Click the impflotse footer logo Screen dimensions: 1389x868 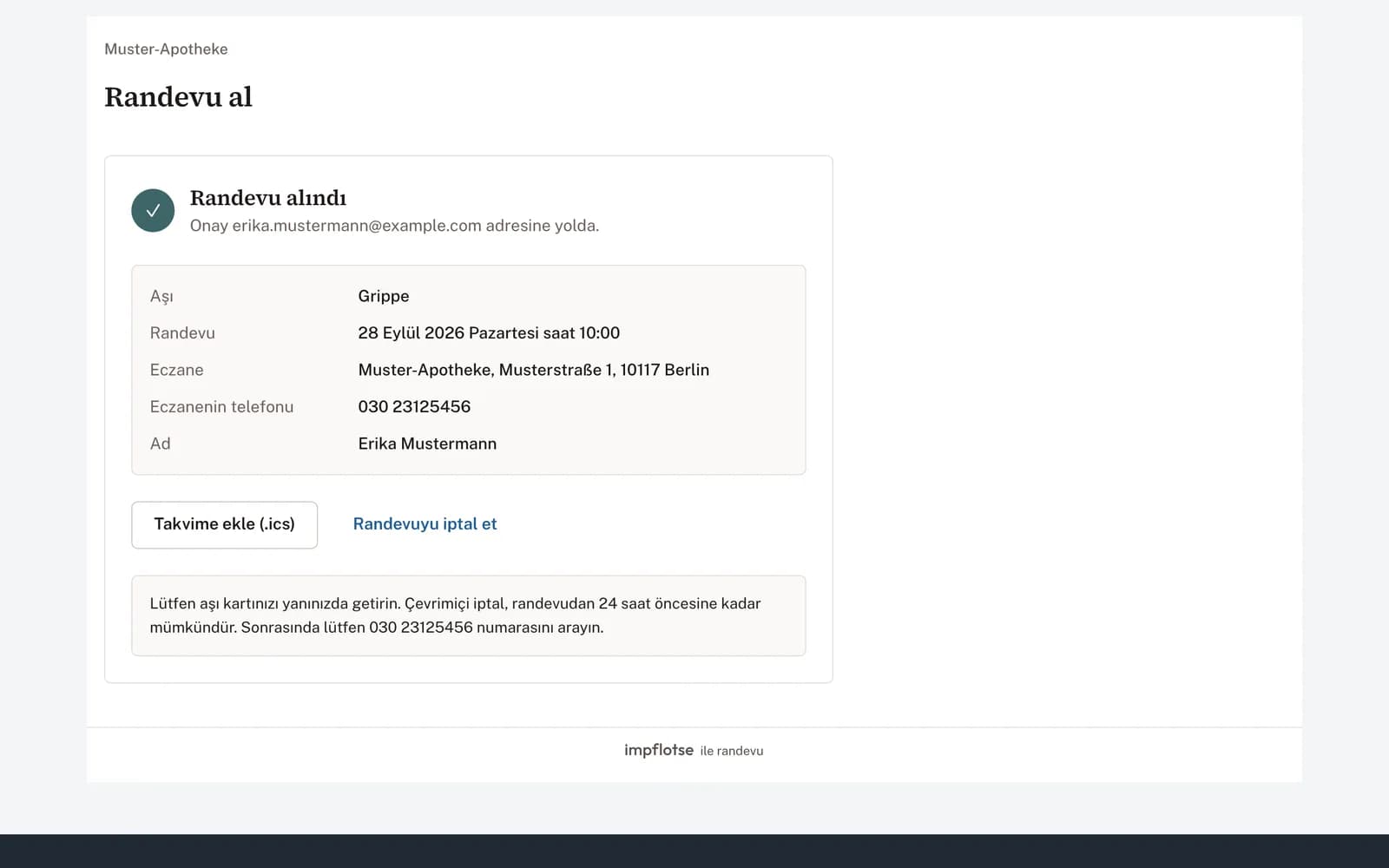tap(658, 750)
